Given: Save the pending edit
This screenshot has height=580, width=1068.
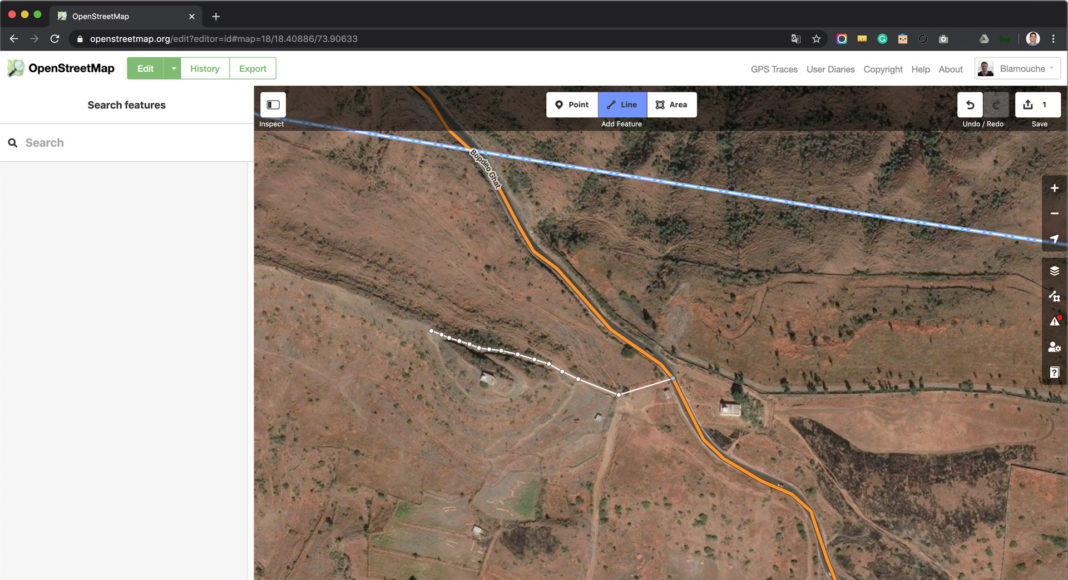Looking at the screenshot, I should click(1037, 105).
